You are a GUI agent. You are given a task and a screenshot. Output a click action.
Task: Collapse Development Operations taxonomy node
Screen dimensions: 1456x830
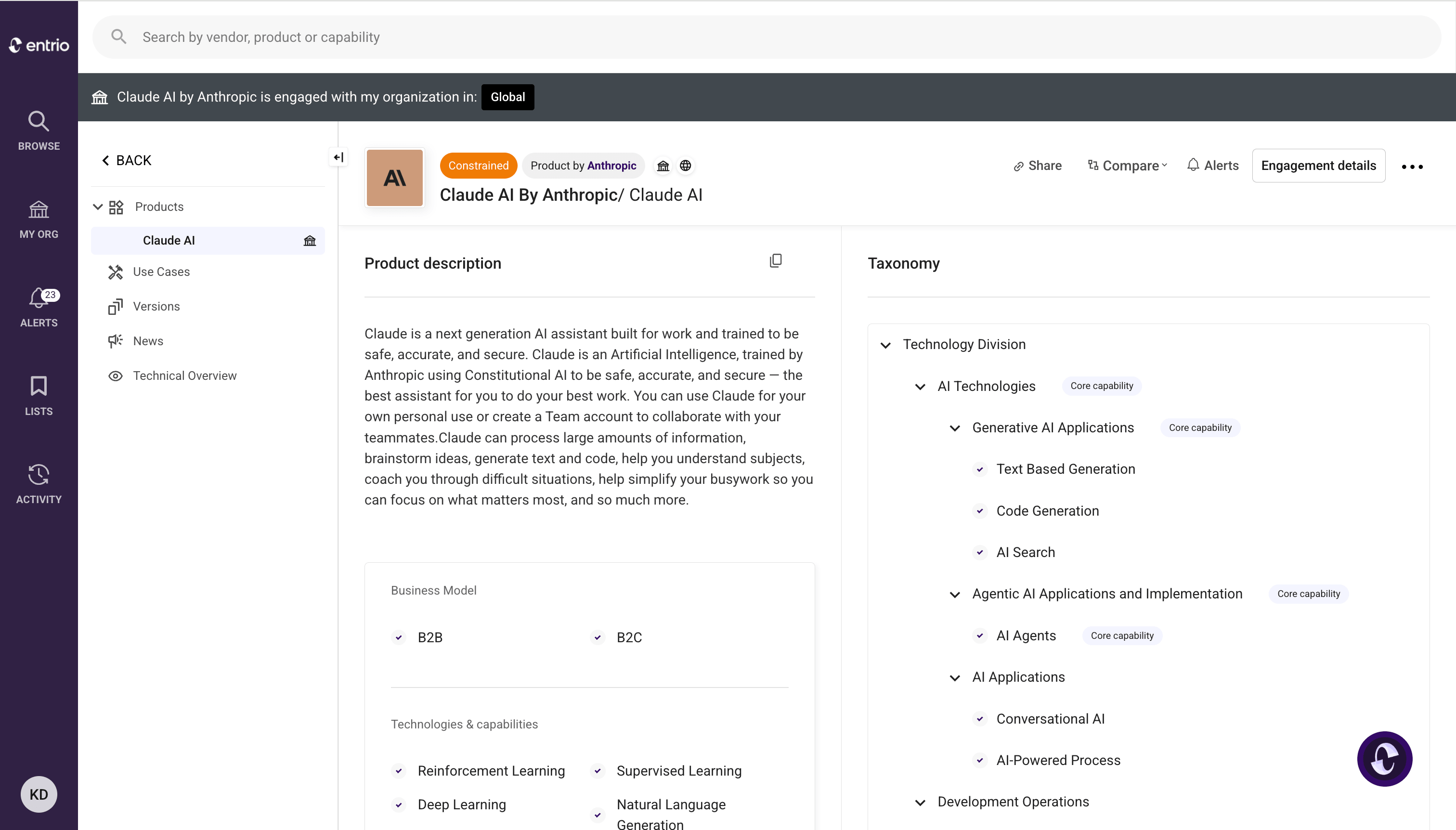tap(920, 803)
